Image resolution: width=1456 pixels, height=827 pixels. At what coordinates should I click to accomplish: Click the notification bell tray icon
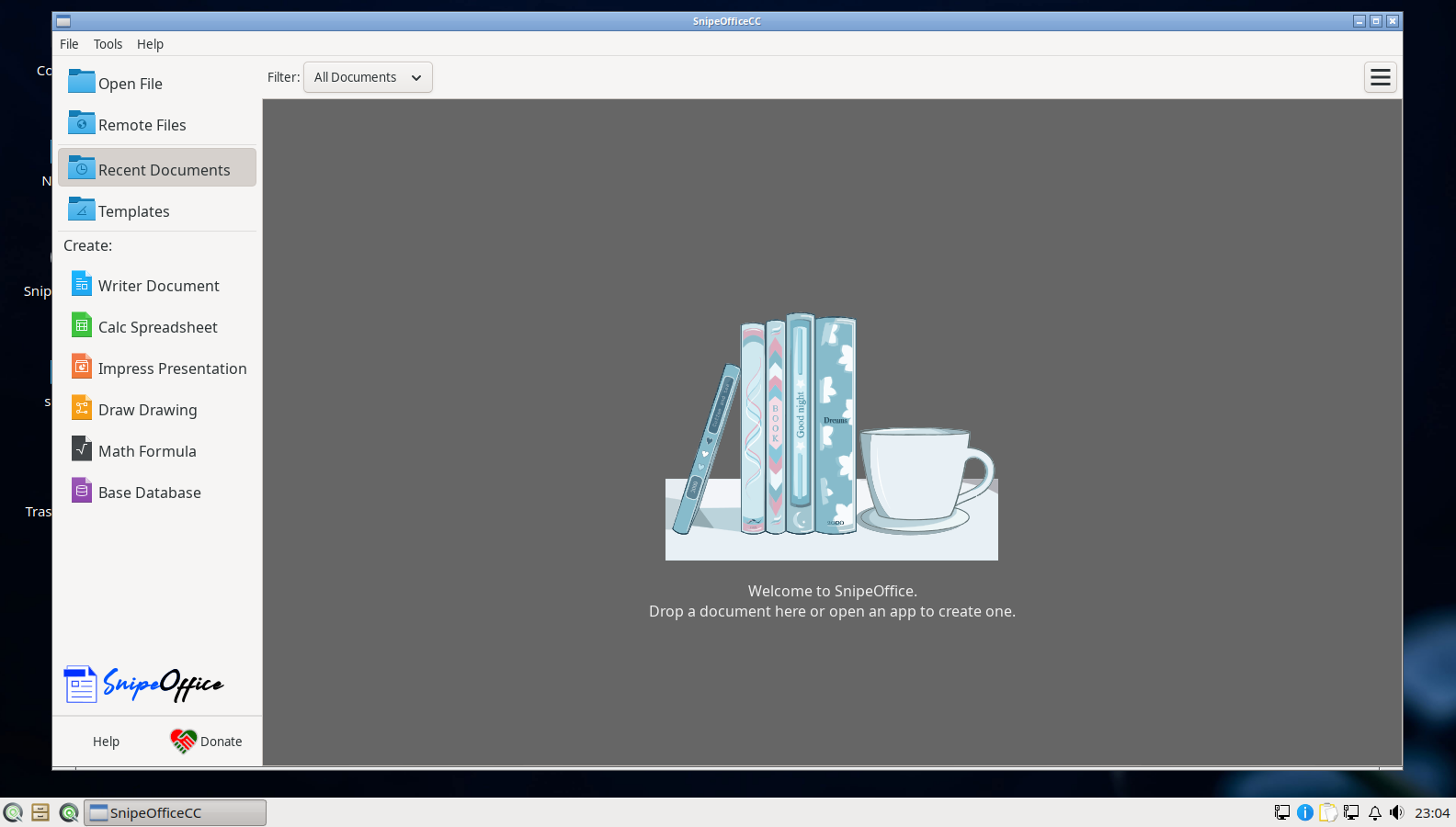click(x=1375, y=812)
